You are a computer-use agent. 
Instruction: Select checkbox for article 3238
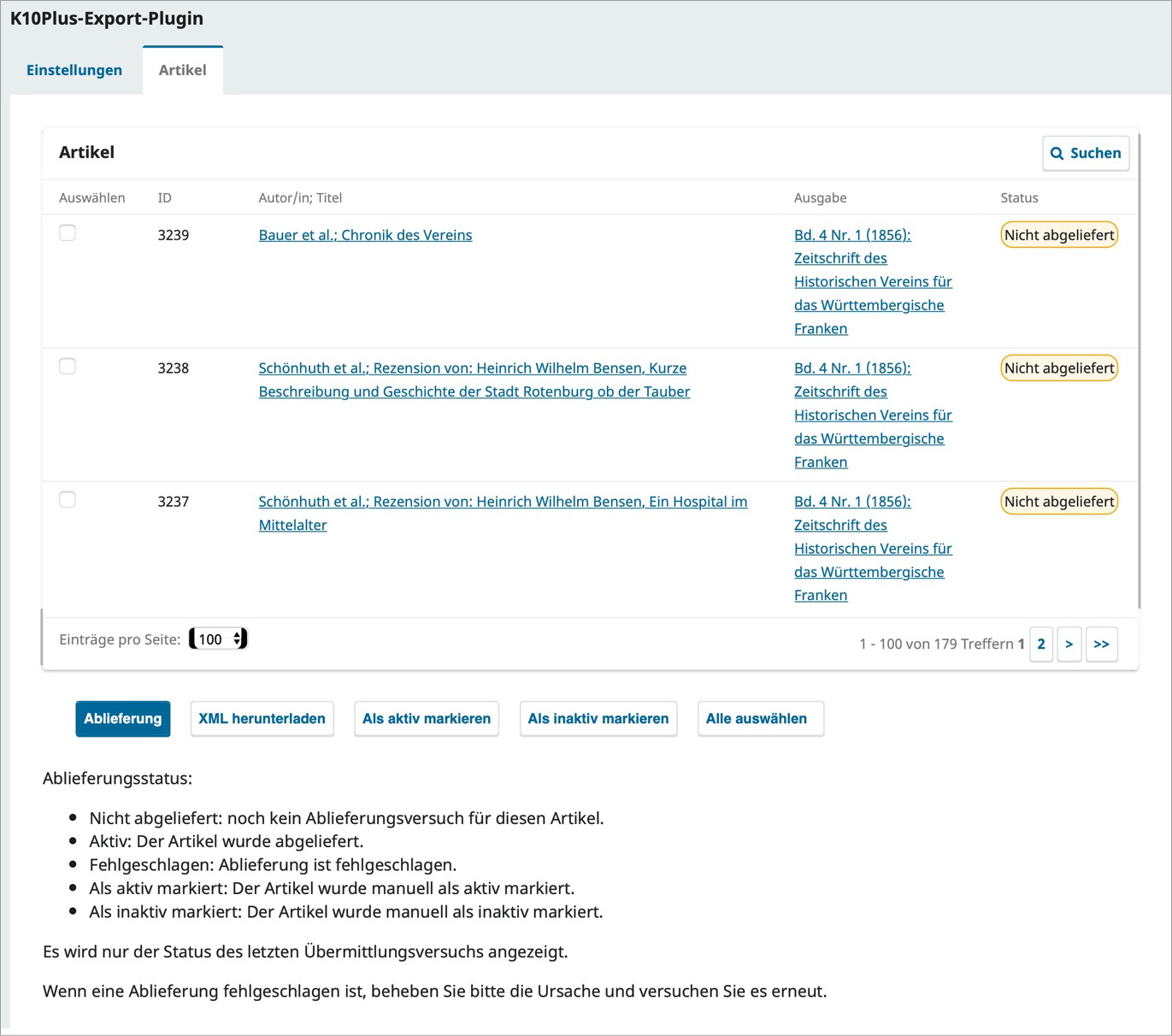pyautogui.click(x=68, y=367)
